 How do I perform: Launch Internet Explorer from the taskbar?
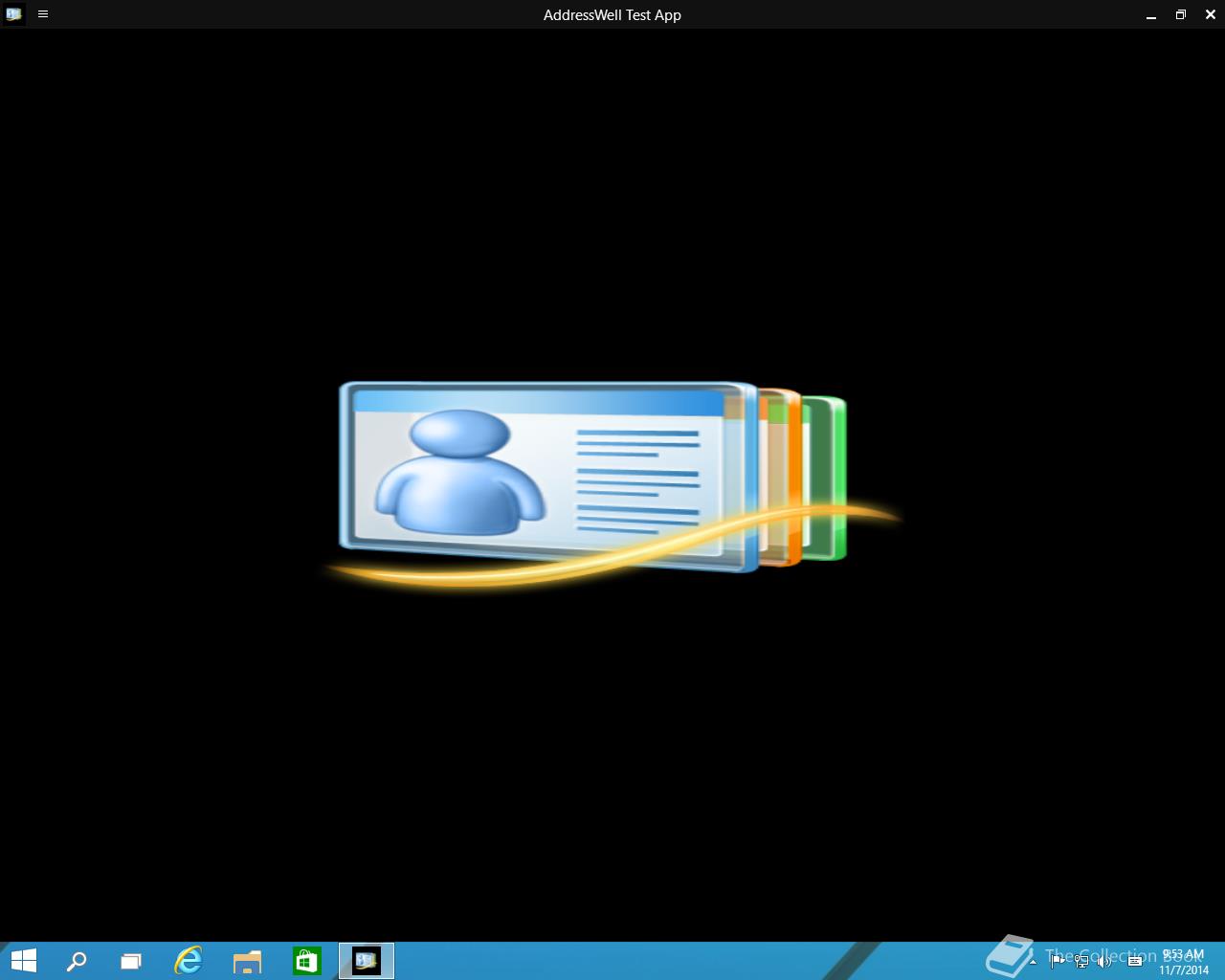coord(189,961)
